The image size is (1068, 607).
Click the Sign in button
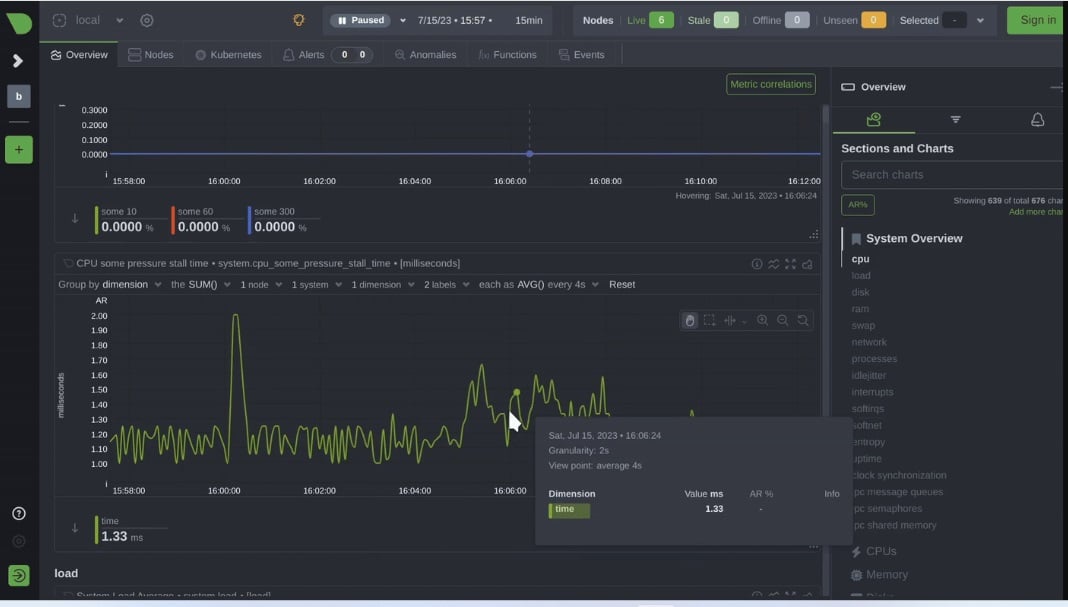point(1037,20)
